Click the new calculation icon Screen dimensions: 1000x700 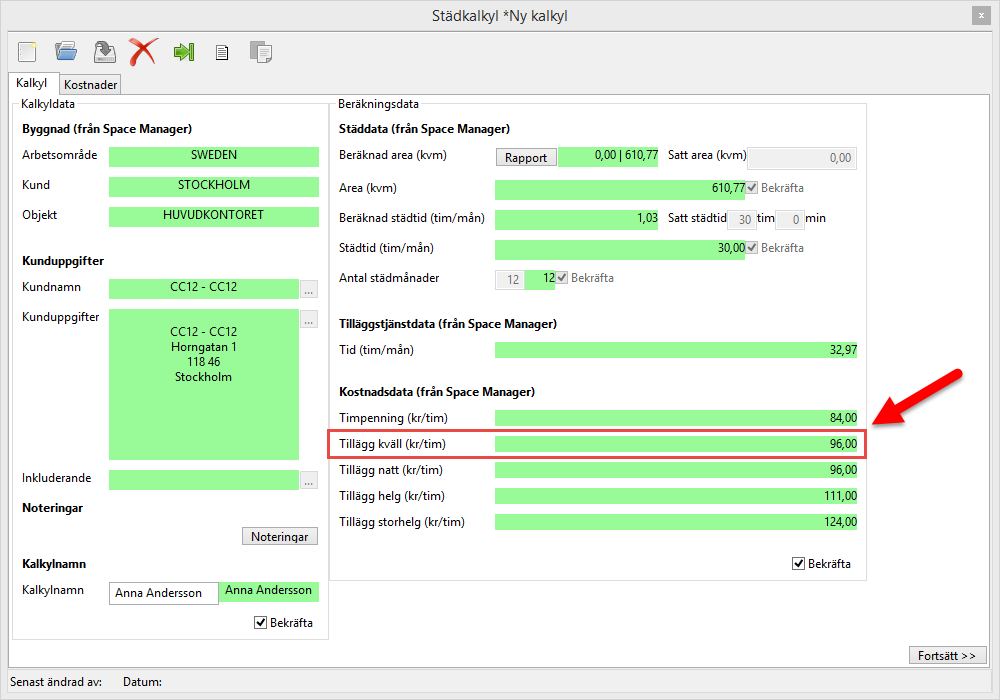click(26, 51)
